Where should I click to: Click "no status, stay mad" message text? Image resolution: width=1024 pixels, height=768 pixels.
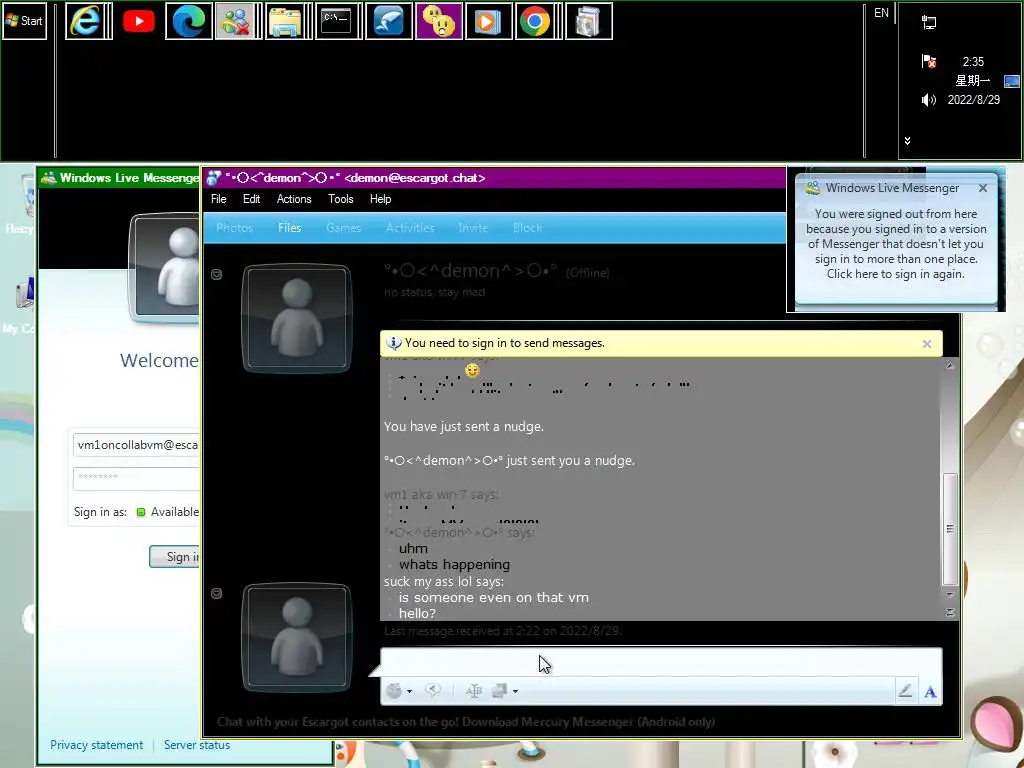pos(434,293)
